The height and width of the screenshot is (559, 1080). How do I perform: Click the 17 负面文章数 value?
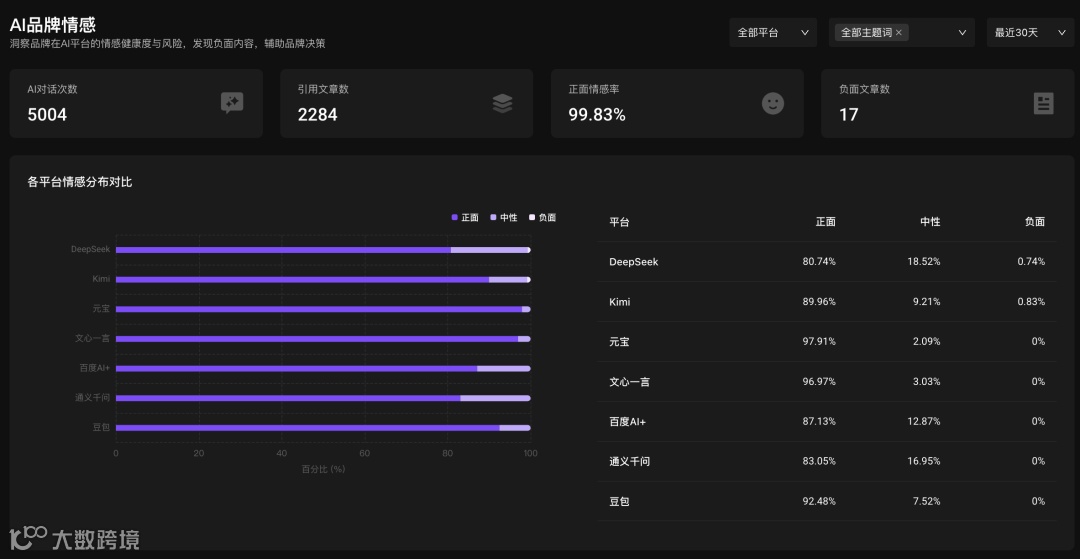coord(849,114)
